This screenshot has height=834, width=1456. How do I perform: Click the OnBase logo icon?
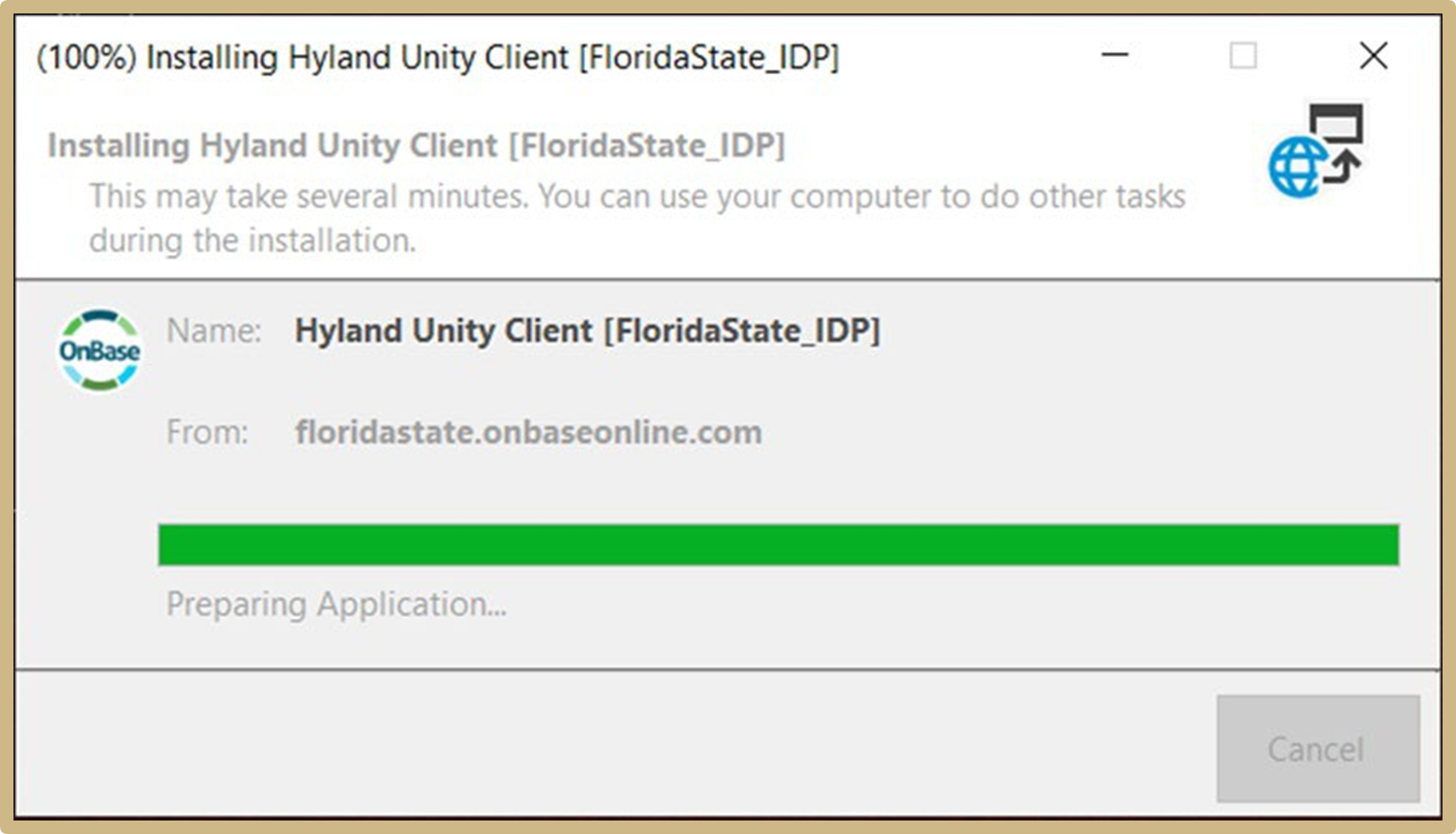tap(99, 351)
